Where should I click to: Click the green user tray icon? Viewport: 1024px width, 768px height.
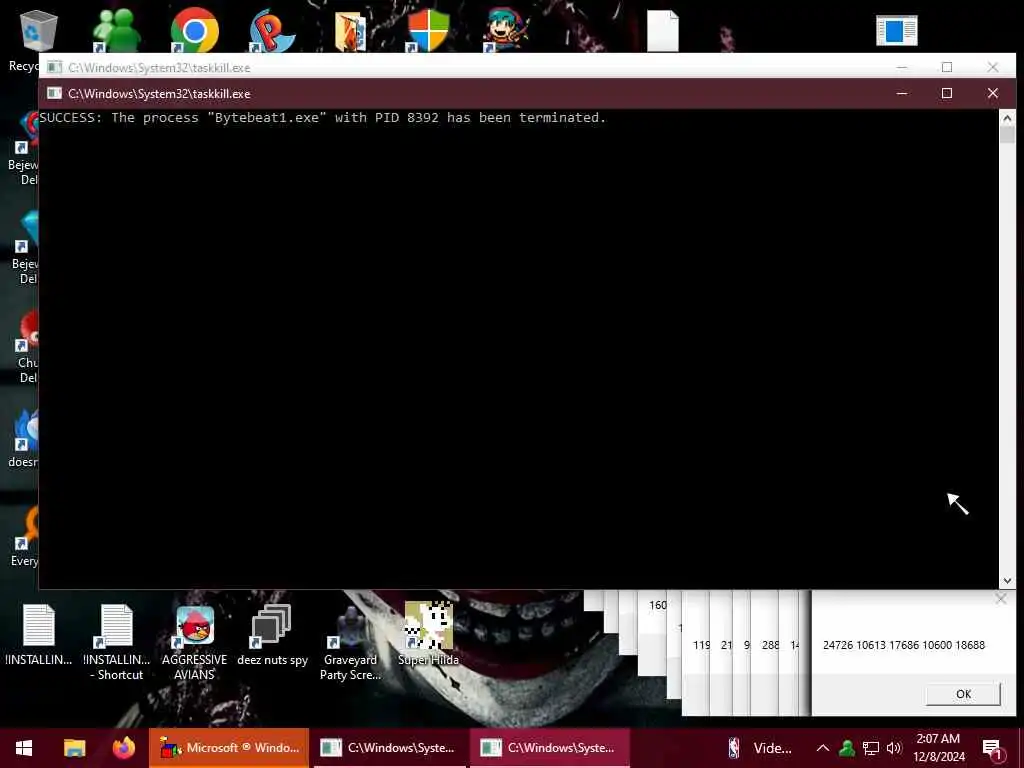[847, 748]
